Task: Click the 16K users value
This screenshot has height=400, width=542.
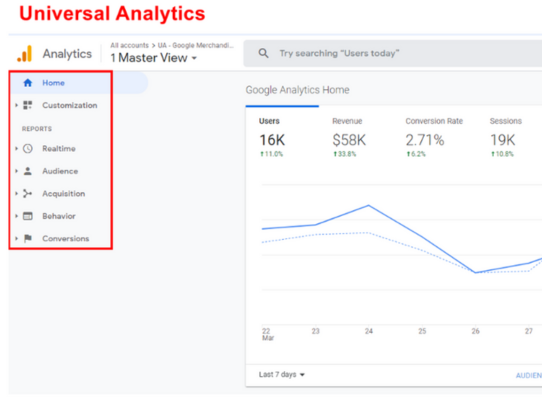Action: coord(272,140)
